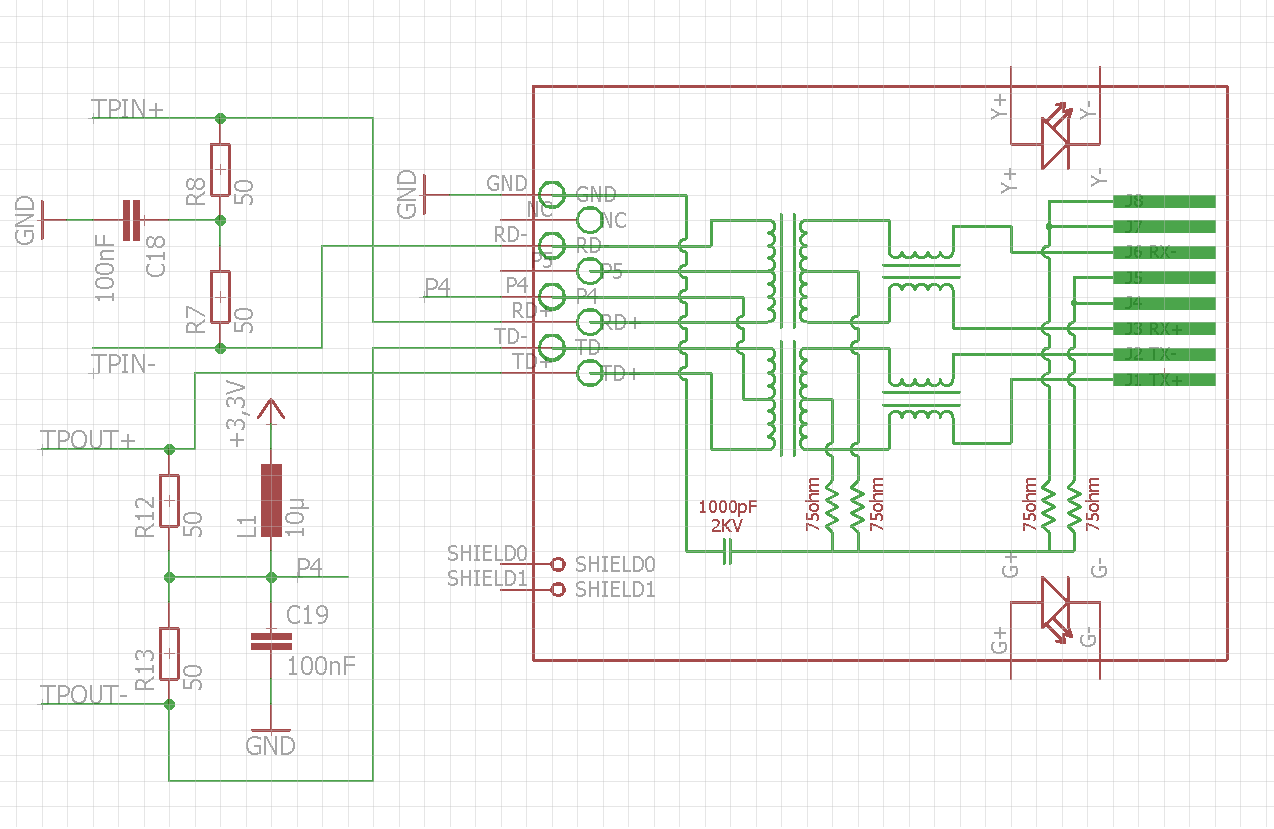This screenshot has width=1274, height=829.
Task: Select capacitor C19 symbol
Action: [270, 641]
